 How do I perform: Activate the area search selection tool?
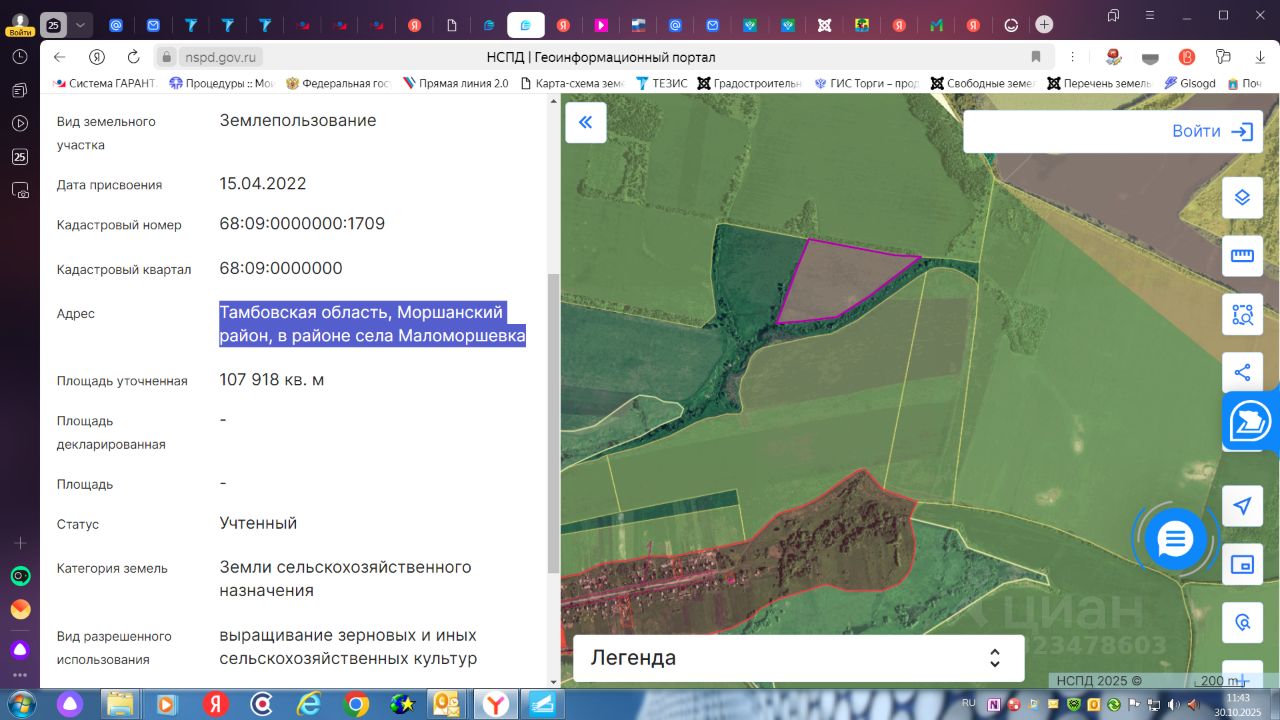(1242, 315)
